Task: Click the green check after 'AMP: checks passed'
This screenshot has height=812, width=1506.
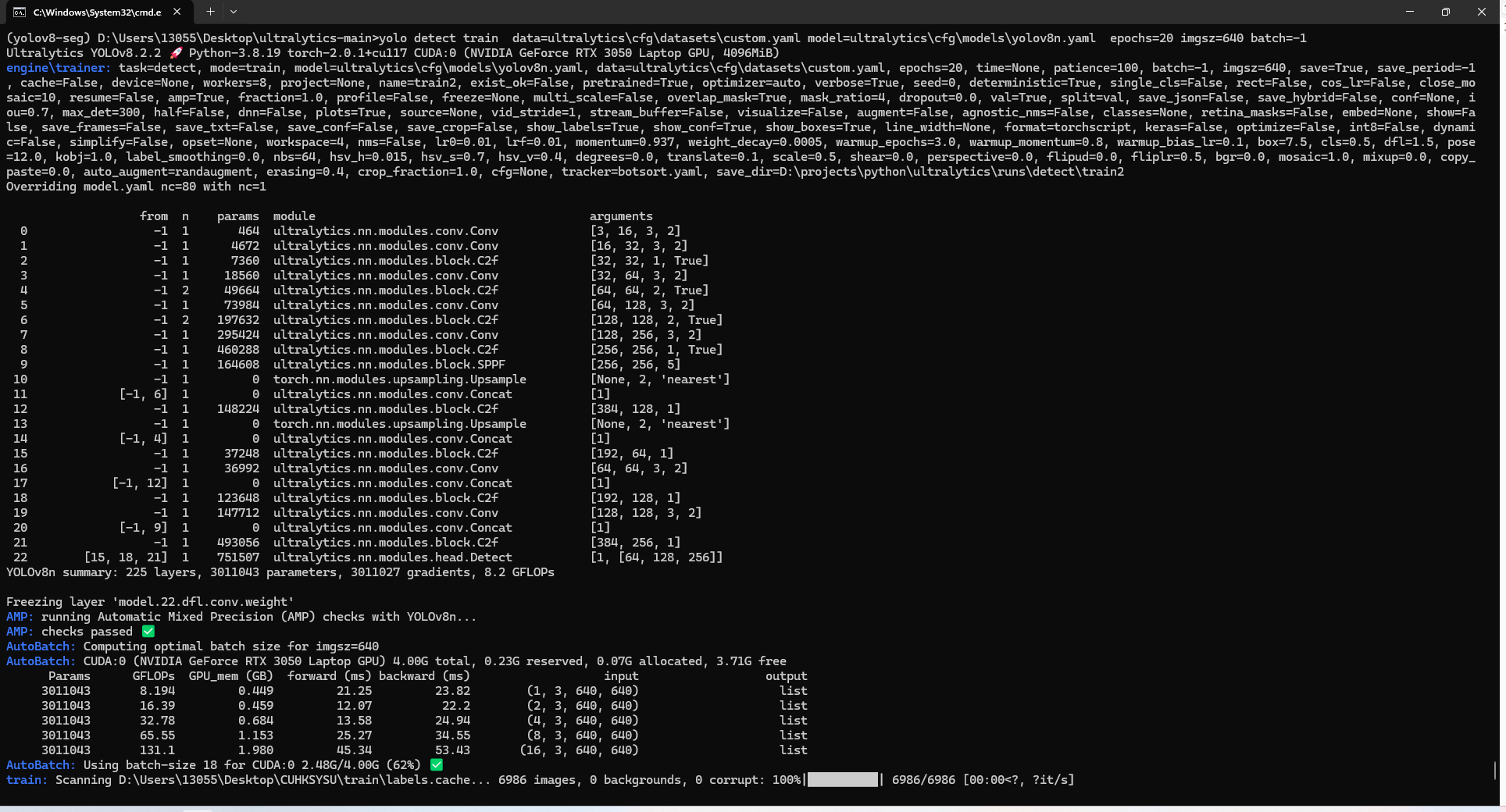Action: tap(148, 631)
